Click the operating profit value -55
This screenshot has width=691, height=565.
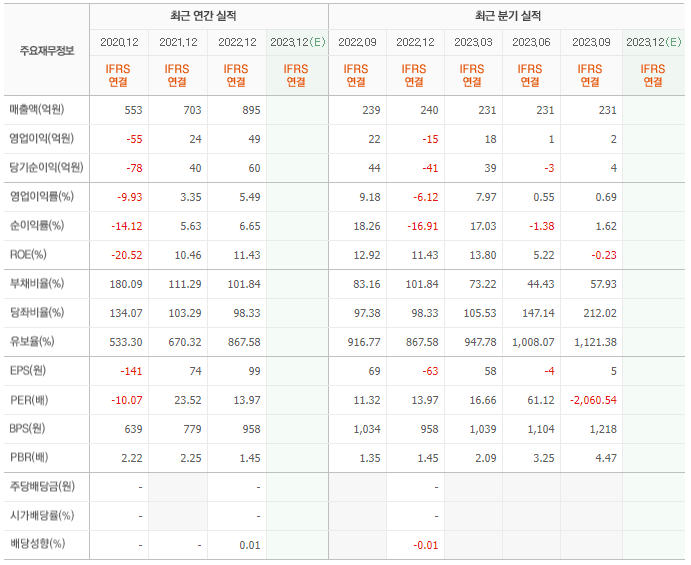pos(134,139)
